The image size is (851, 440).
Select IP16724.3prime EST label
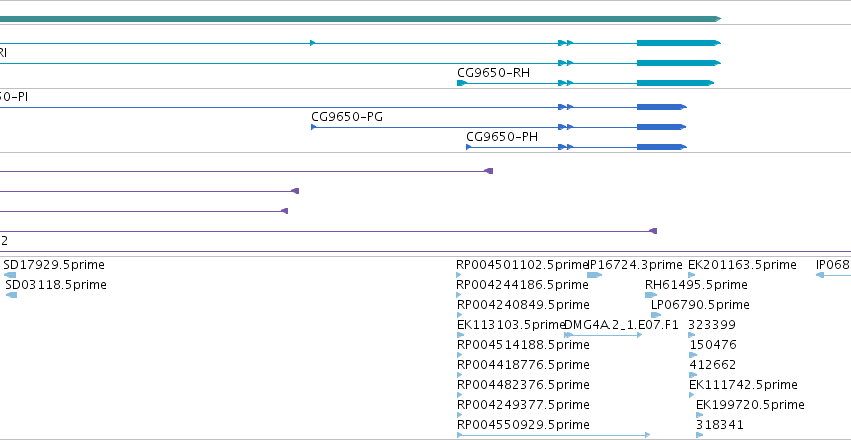point(636,265)
